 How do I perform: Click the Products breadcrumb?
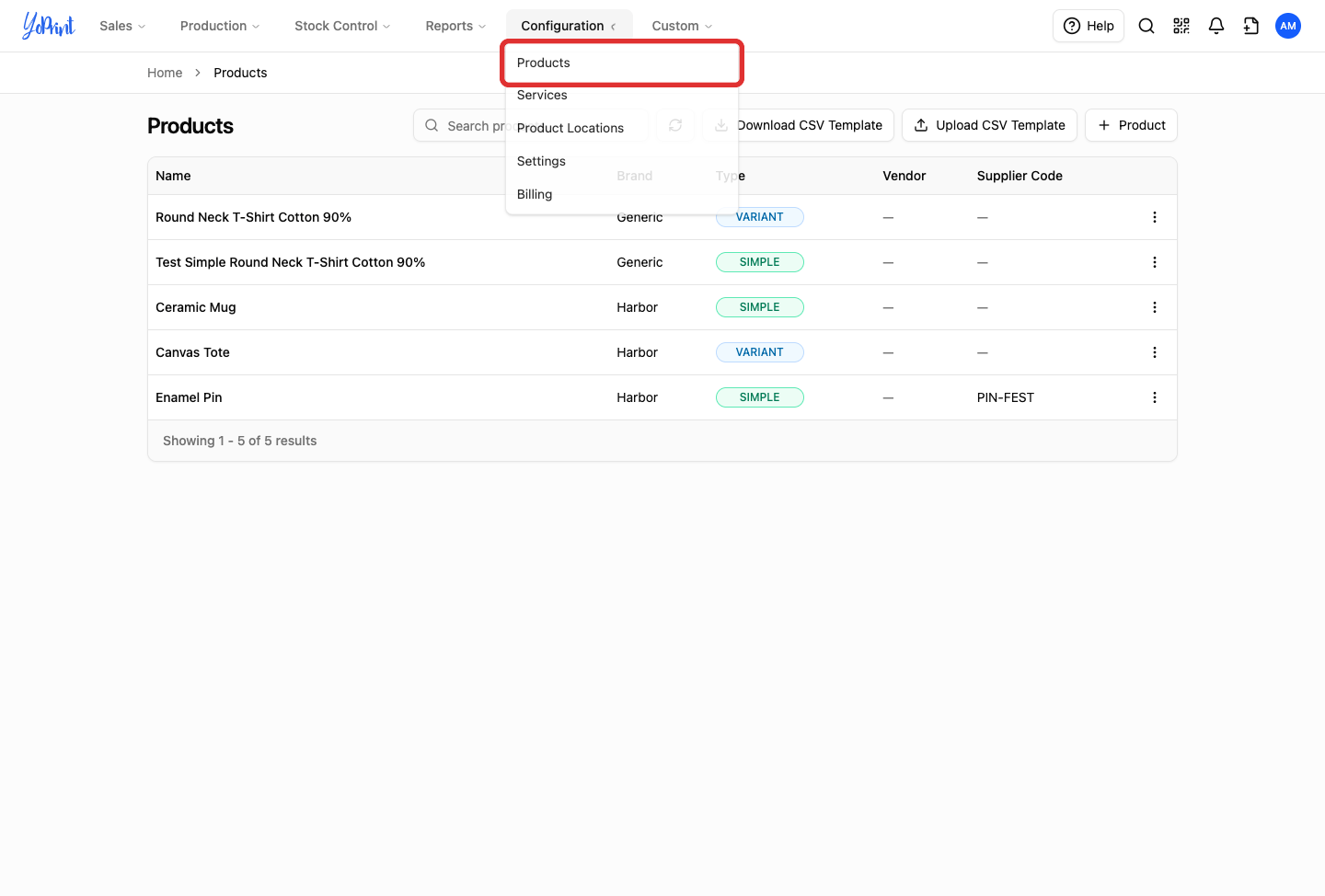pyautogui.click(x=240, y=73)
